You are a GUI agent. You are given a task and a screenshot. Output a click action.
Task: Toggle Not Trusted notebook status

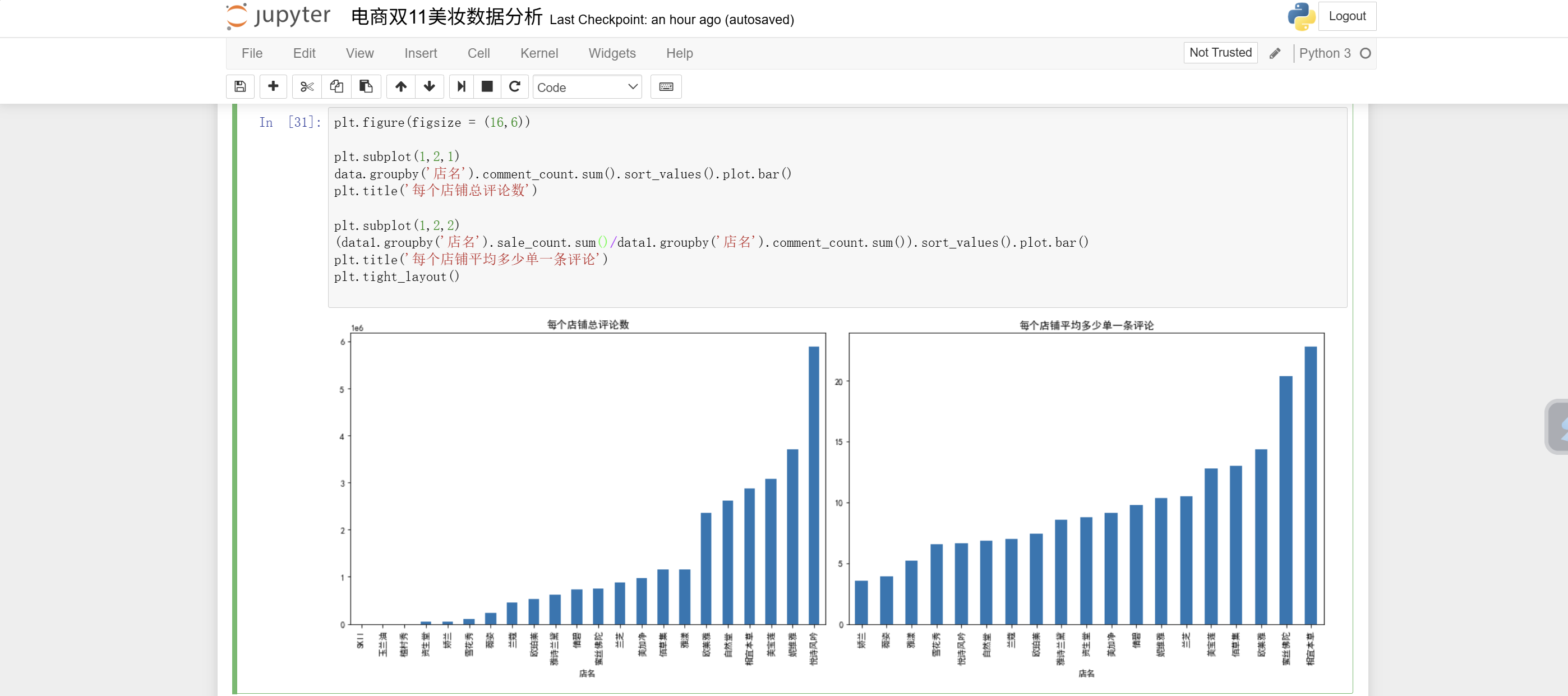1220,53
